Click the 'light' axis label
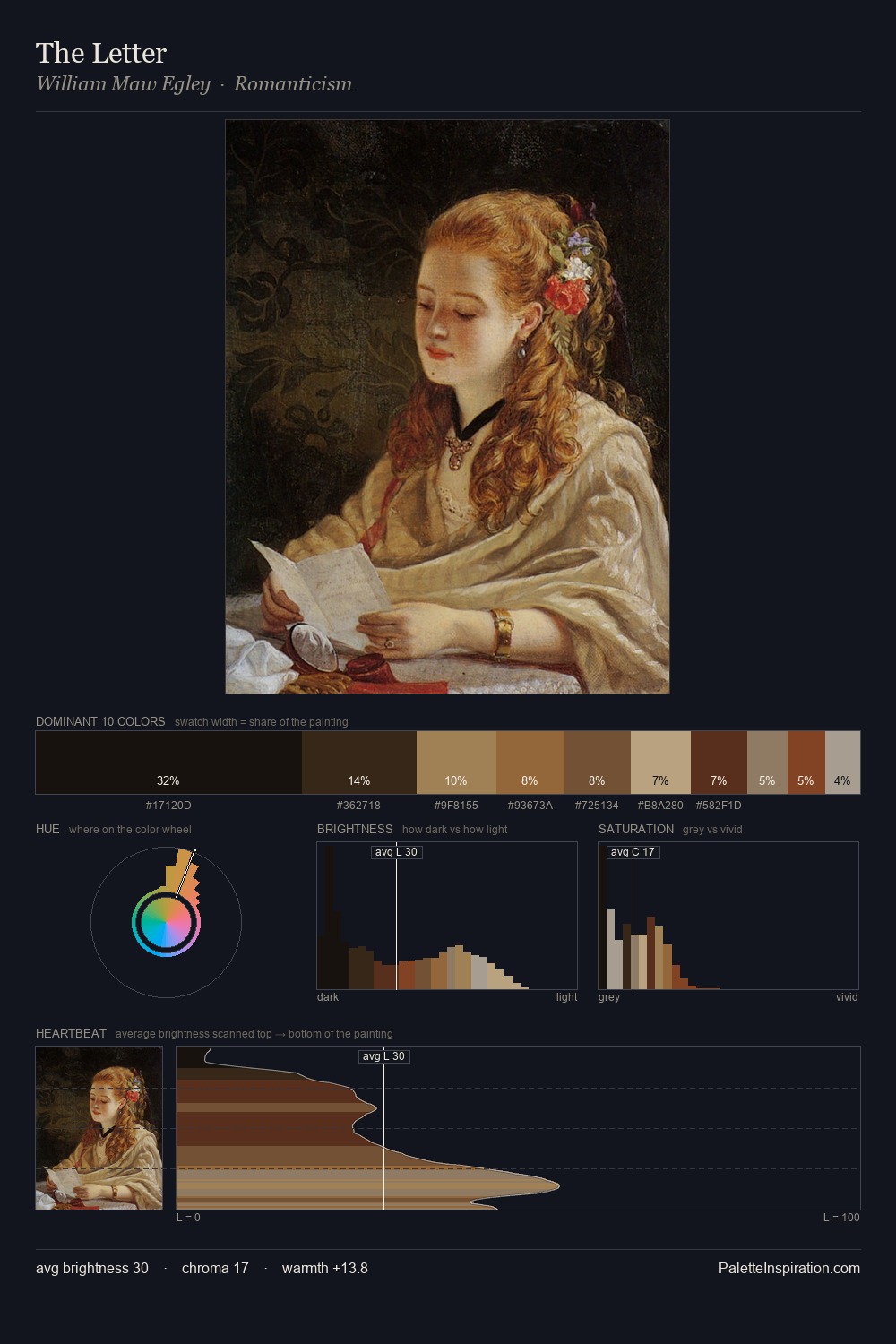 pyautogui.click(x=566, y=997)
